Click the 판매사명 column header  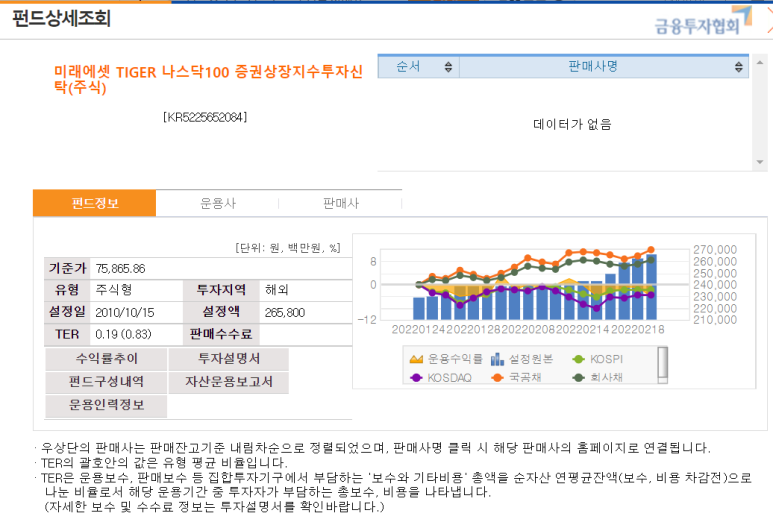[604, 67]
